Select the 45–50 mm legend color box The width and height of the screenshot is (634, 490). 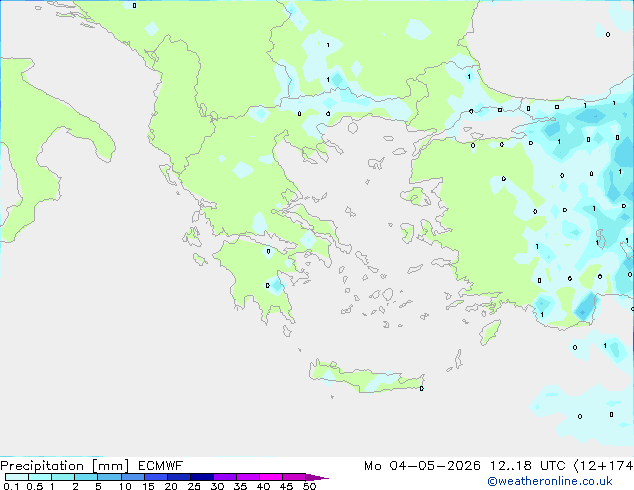coord(294,477)
